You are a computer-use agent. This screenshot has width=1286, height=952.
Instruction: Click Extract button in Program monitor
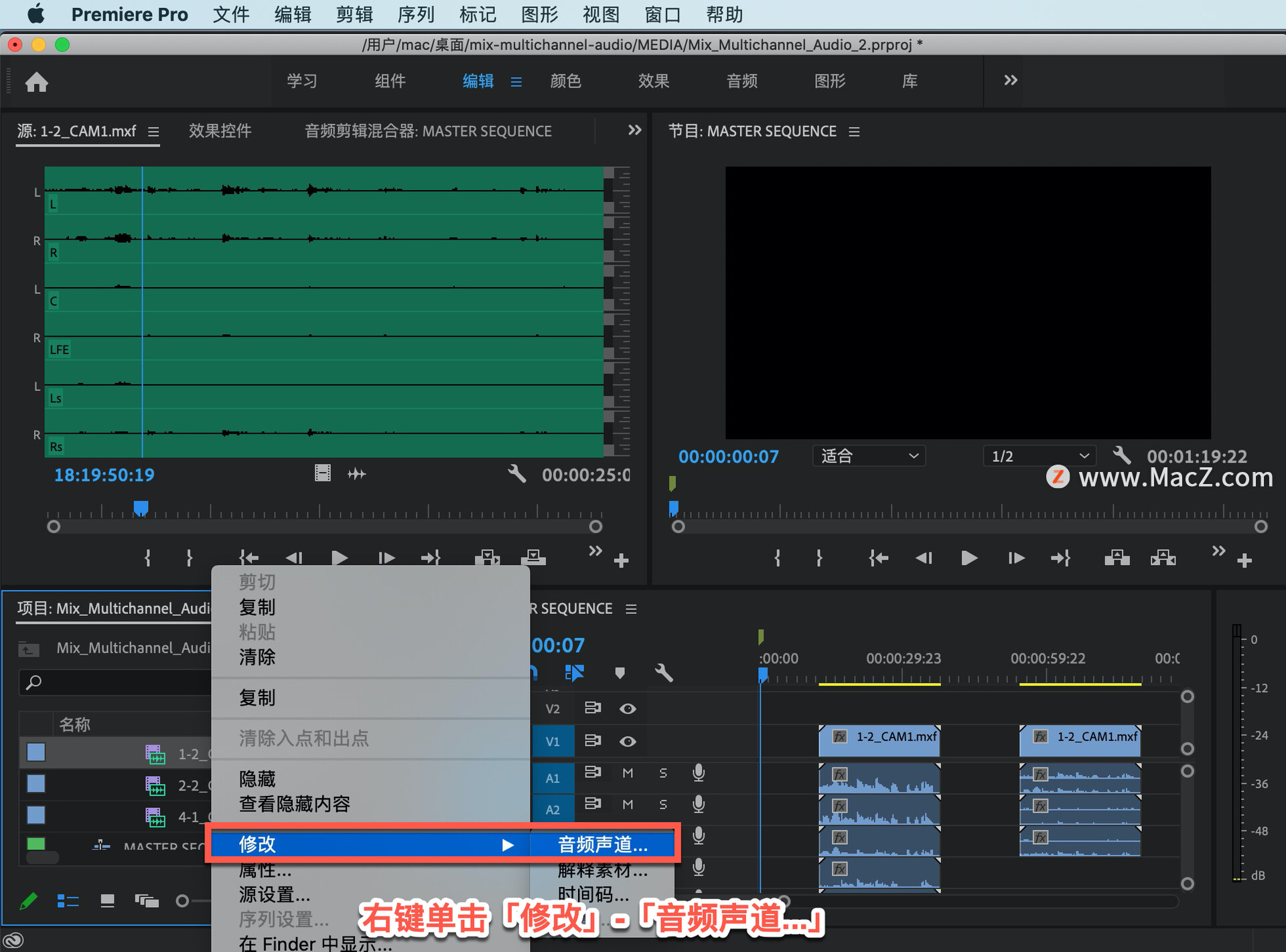coord(1163,558)
